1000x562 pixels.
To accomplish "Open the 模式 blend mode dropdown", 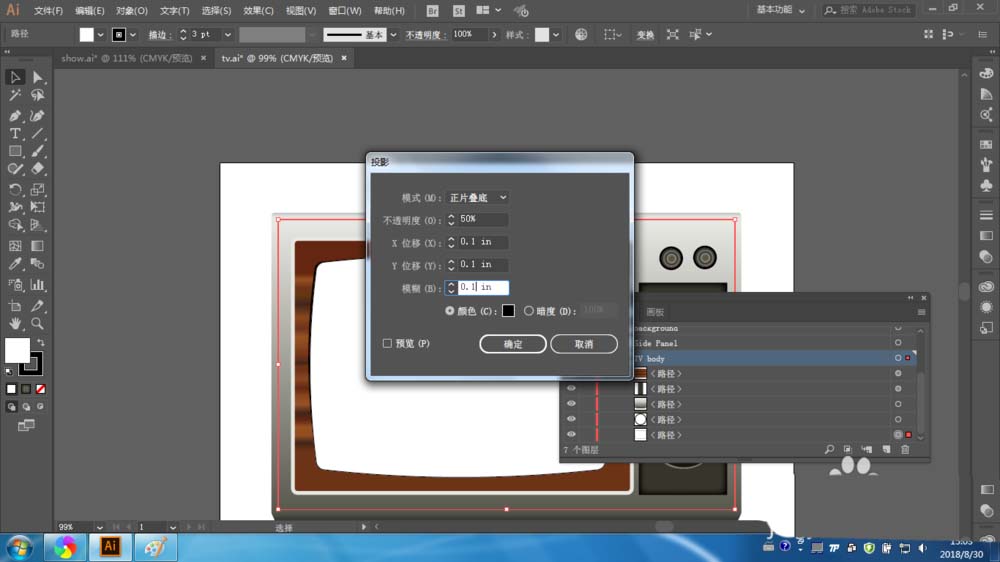I will (478, 198).
